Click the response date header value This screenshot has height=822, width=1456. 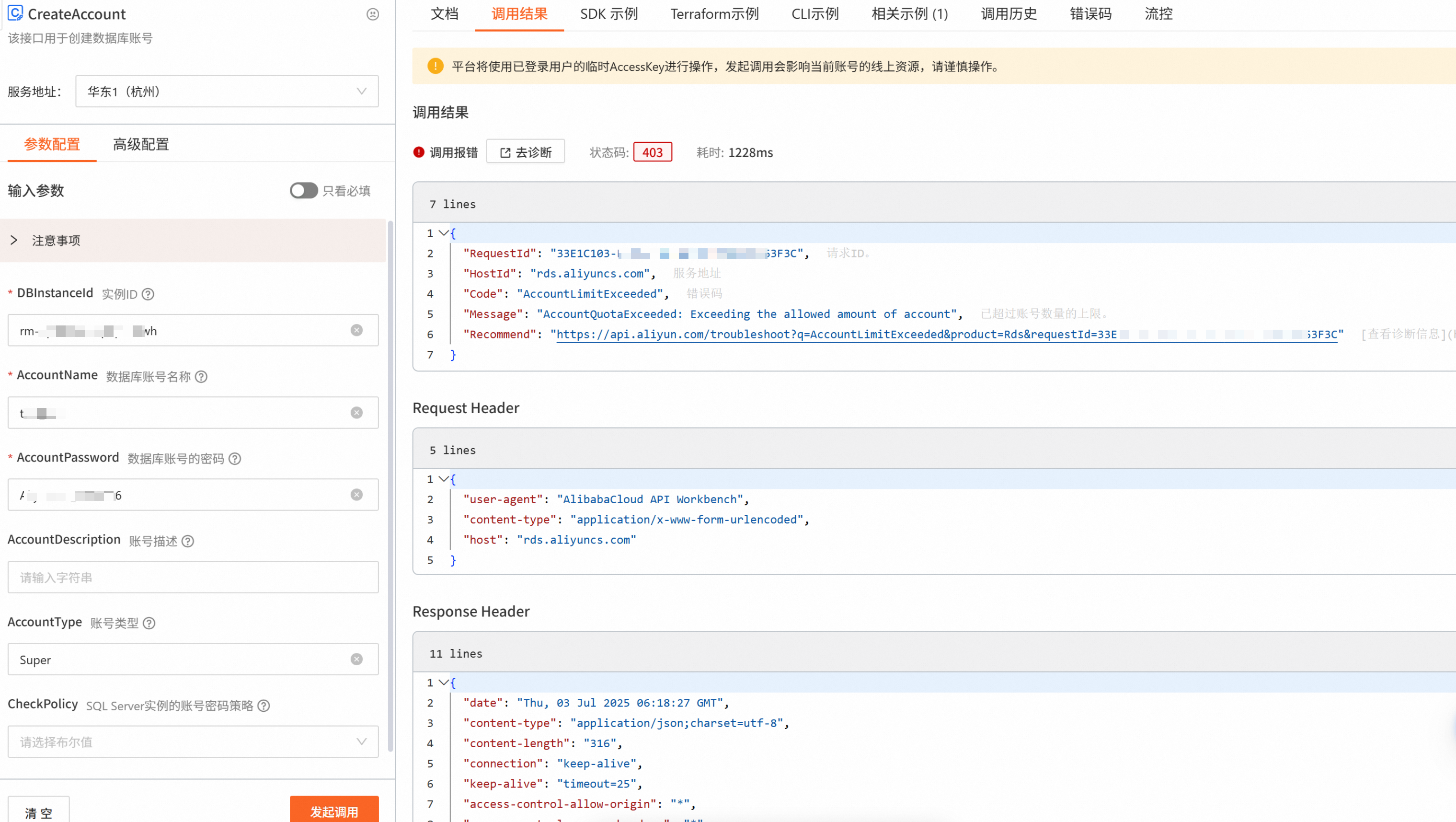point(620,703)
